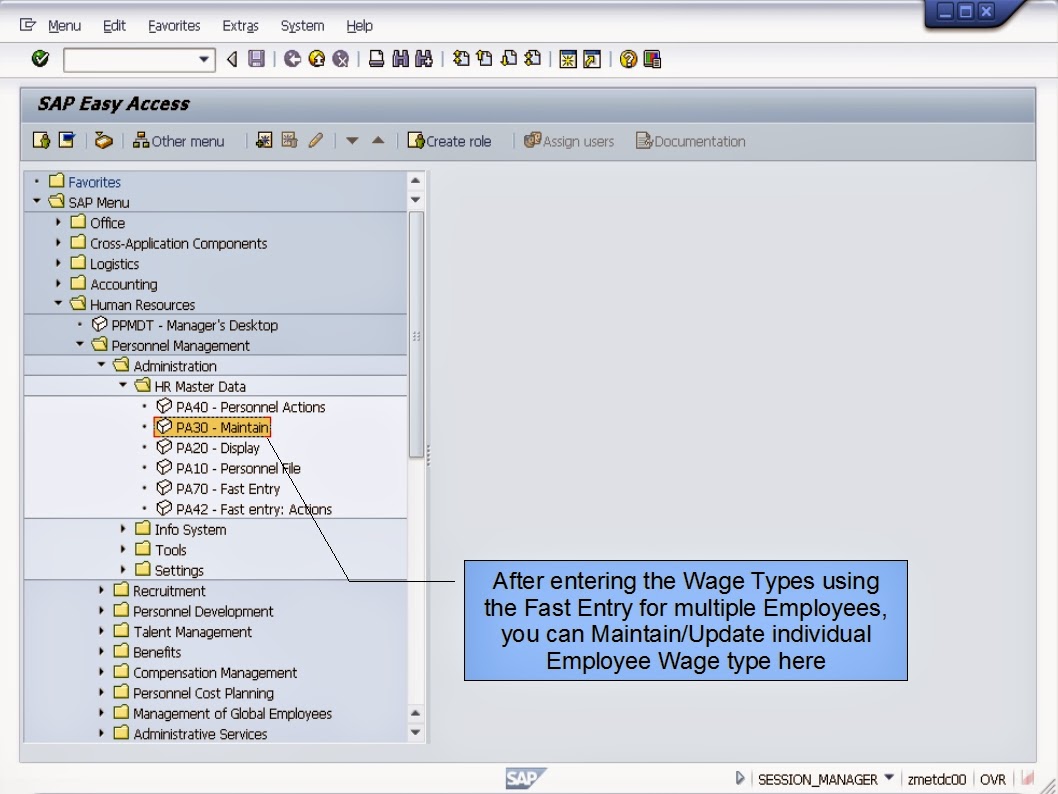1058x794 pixels.
Task: Open the Favorites menu
Action: (x=174, y=26)
